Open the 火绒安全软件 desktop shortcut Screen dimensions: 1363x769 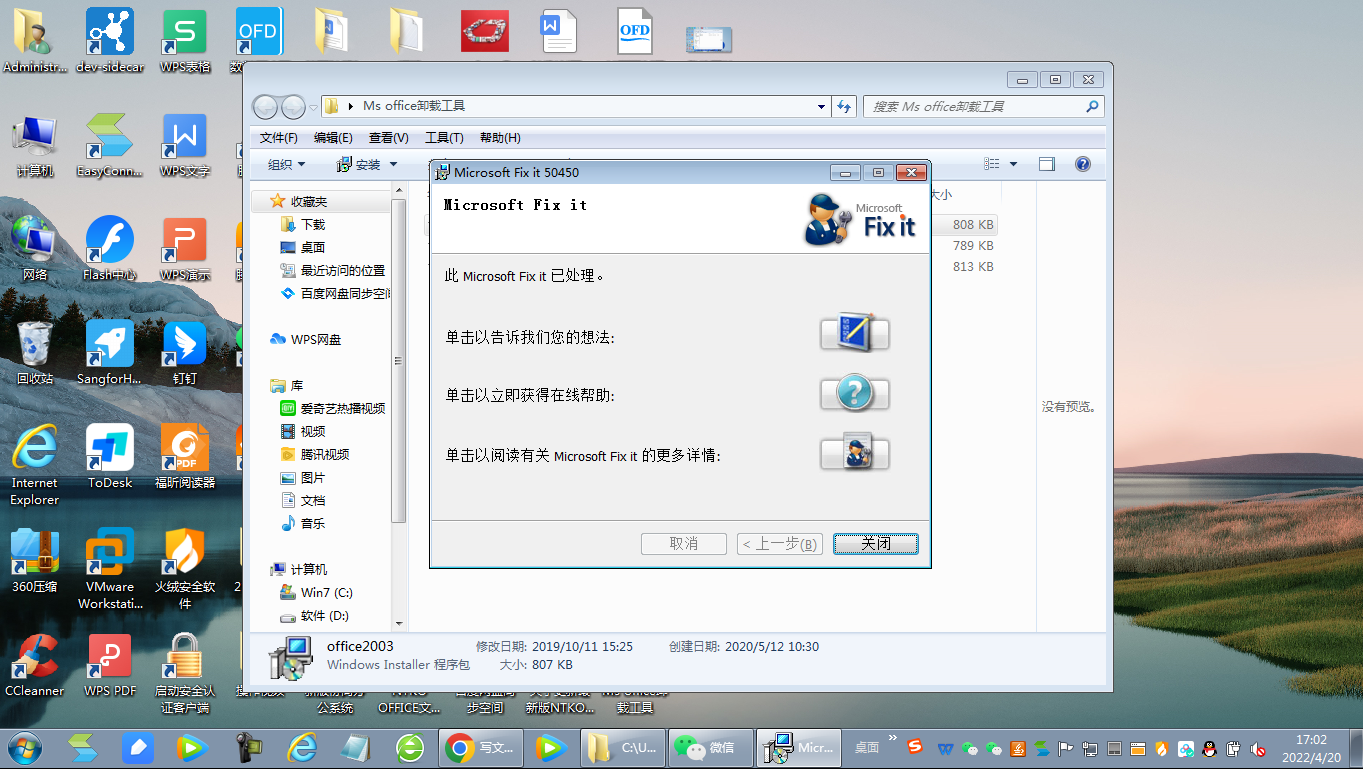(185, 568)
